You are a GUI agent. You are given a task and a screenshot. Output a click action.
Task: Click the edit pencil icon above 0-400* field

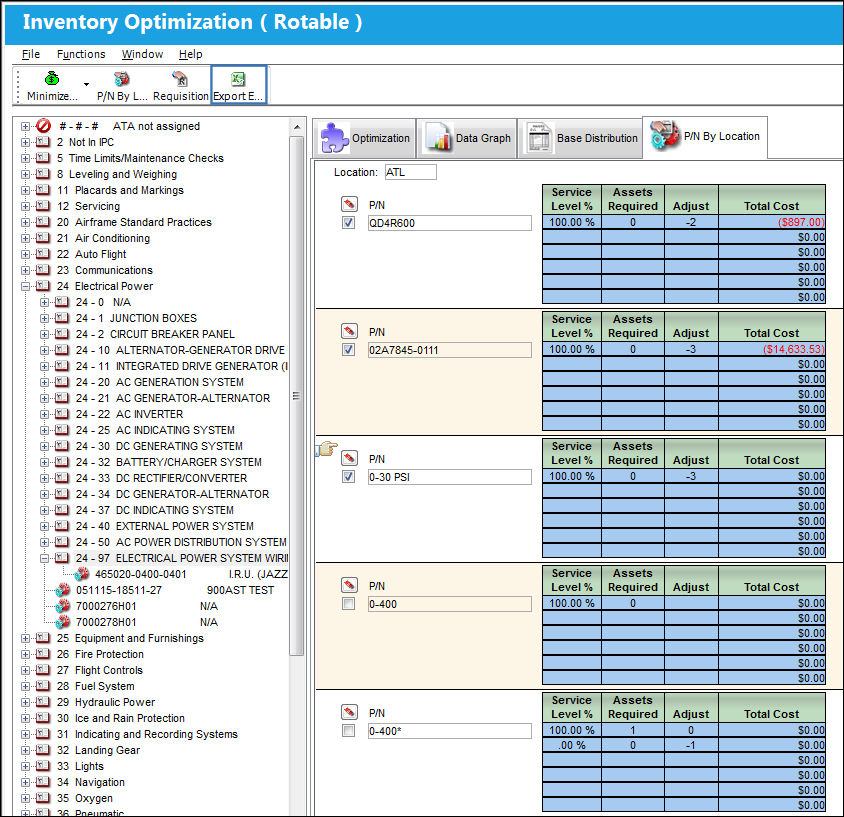click(349, 712)
